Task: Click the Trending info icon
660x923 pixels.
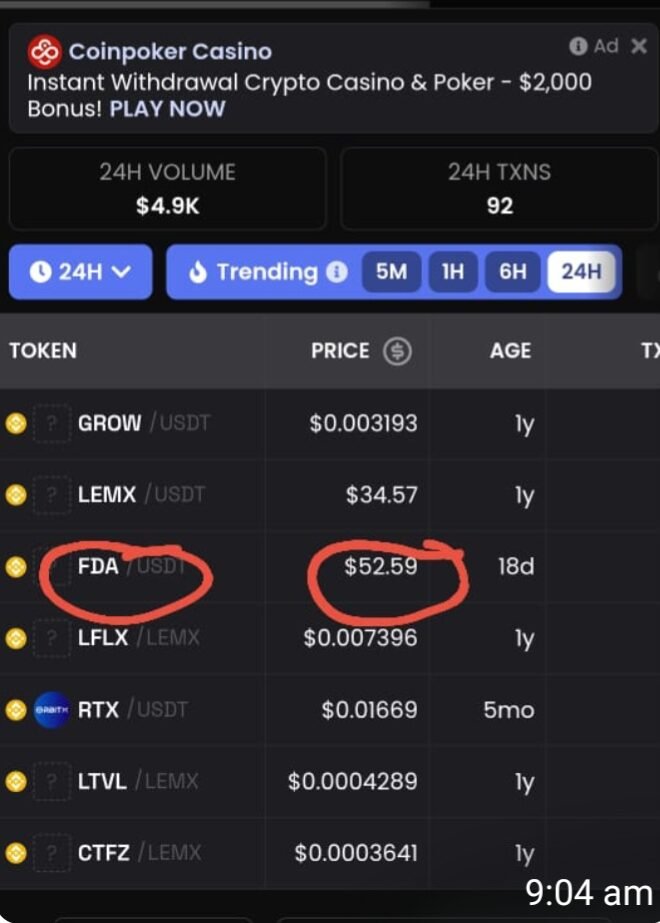Action: [338, 272]
